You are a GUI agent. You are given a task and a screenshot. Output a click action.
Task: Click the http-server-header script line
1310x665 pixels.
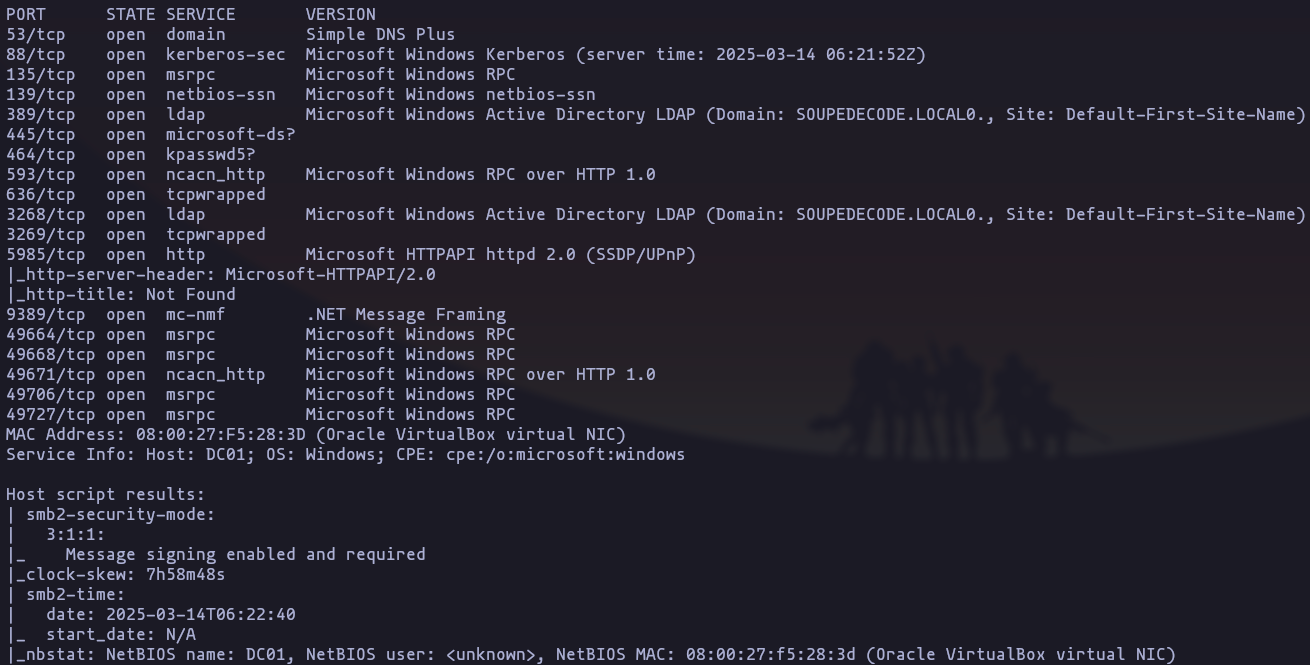coord(221,274)
